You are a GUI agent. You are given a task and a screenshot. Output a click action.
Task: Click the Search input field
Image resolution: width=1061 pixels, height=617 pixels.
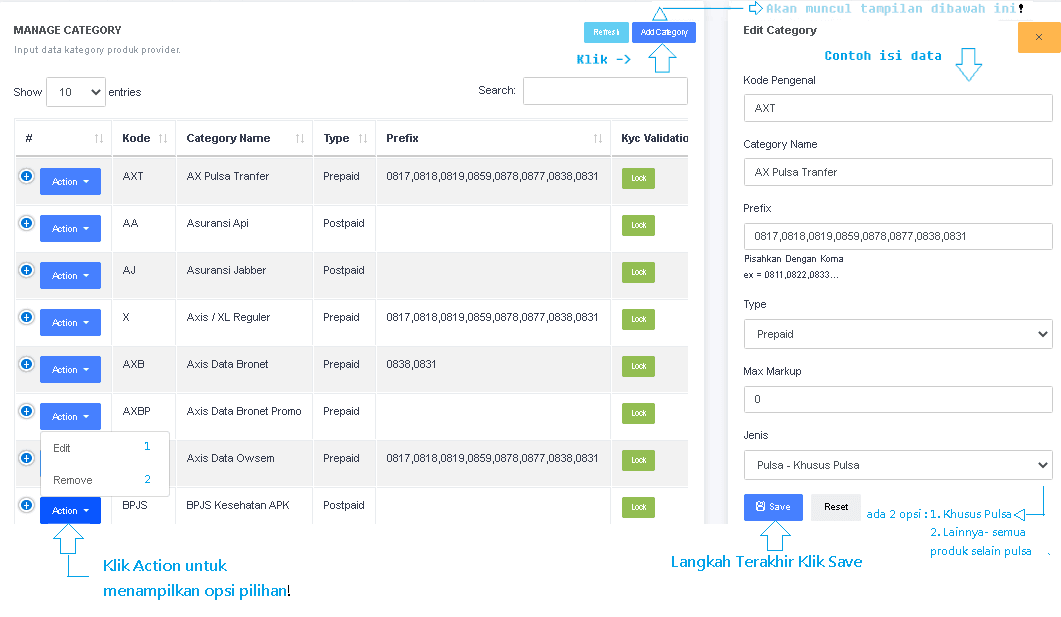pyautogui.click(x=605, y=91)
